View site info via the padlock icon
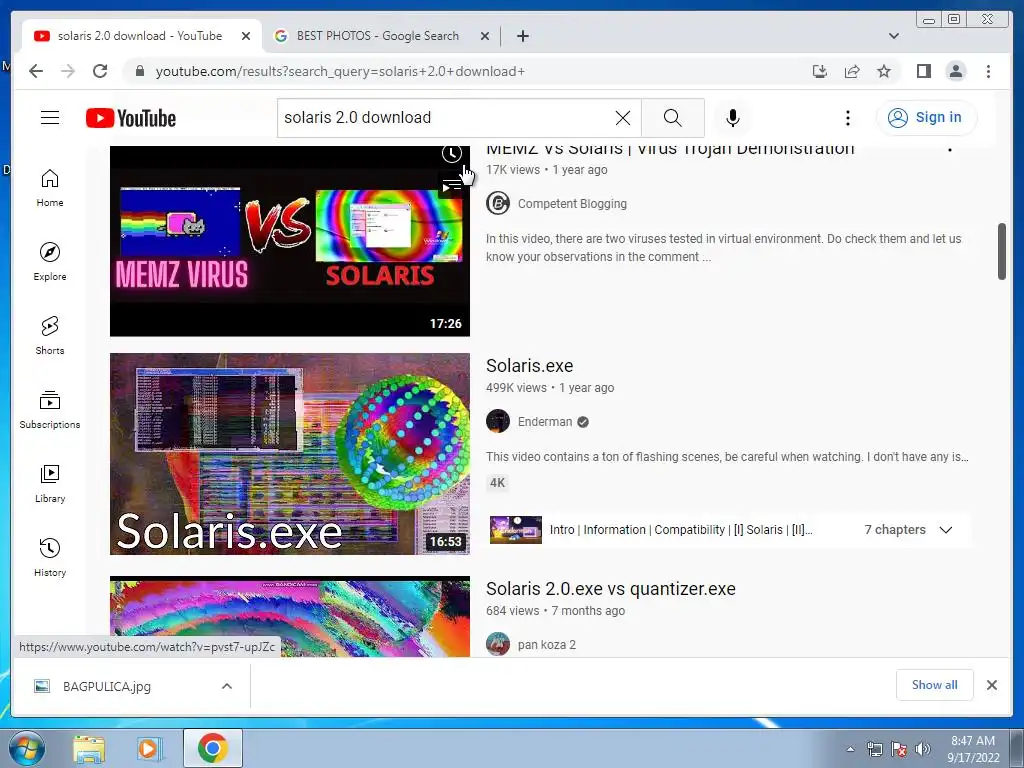 tap(139, 71)
